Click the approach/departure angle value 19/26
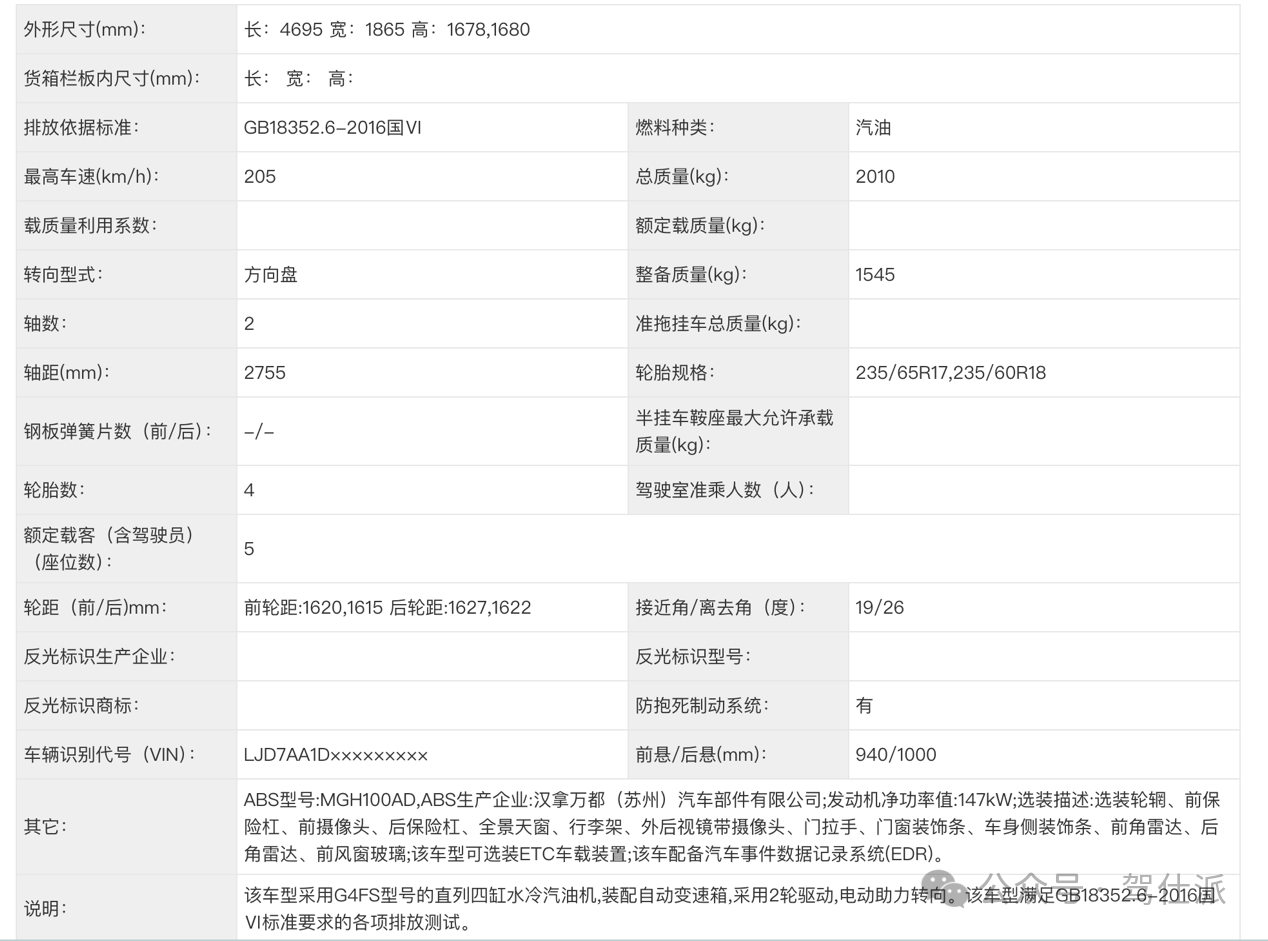1268x941 pixels. [x=880, y=607]
